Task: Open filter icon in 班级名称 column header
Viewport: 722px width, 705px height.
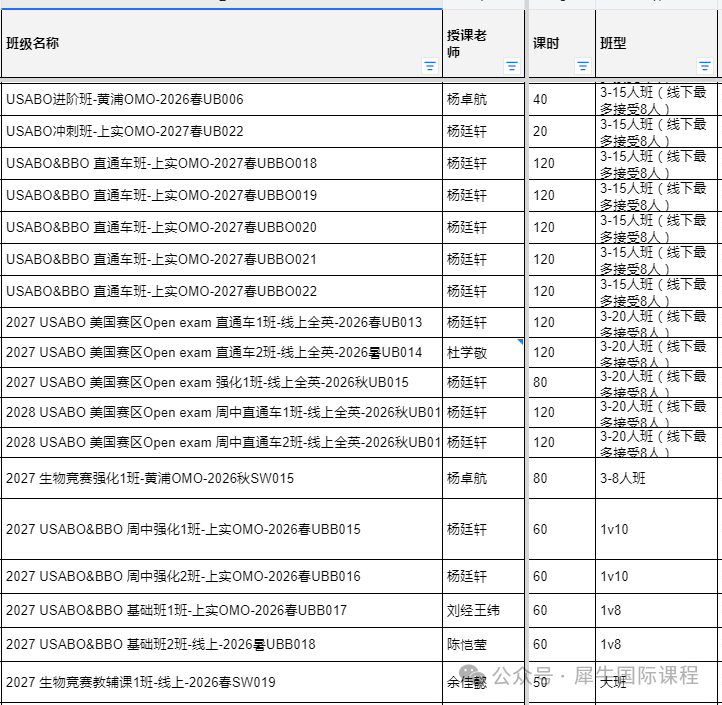Action: click(430, 66)
